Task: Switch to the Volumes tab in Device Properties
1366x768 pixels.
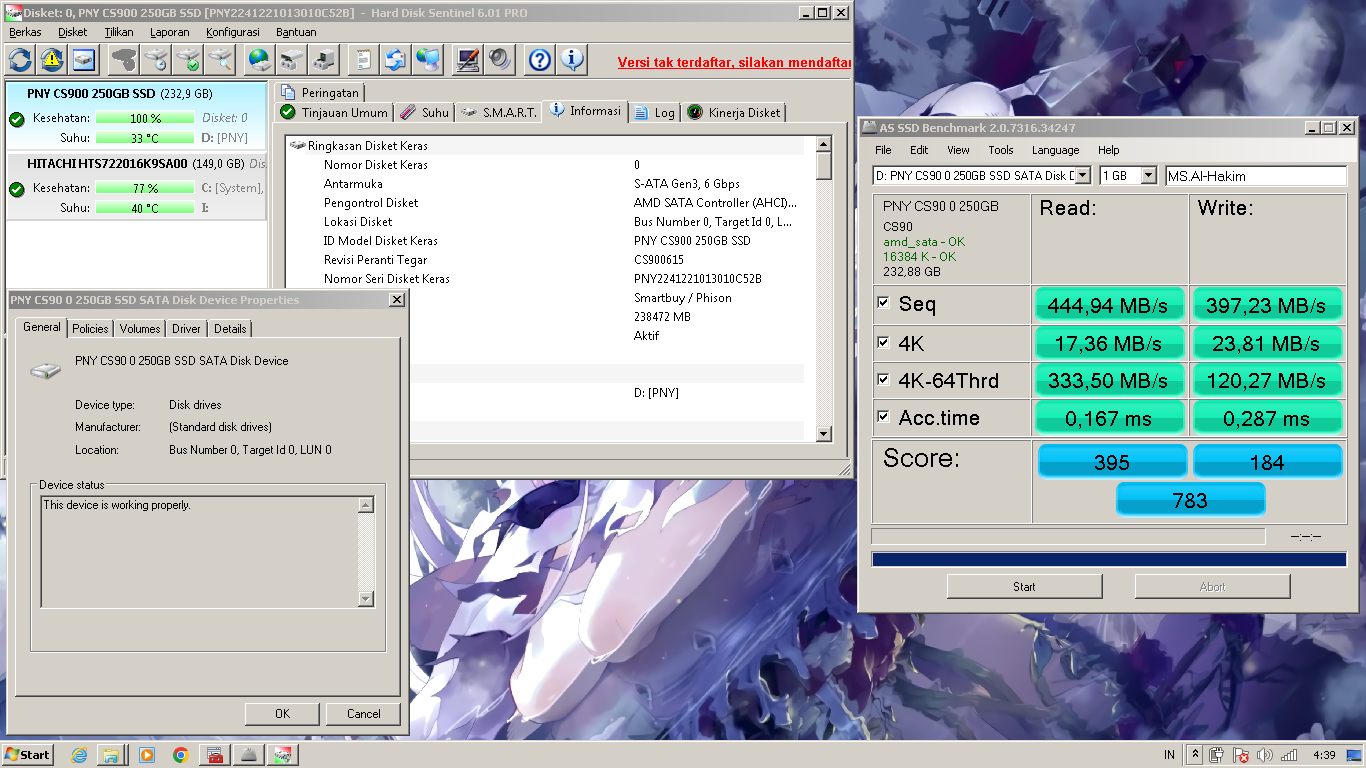Action: (x=140, y=328)
